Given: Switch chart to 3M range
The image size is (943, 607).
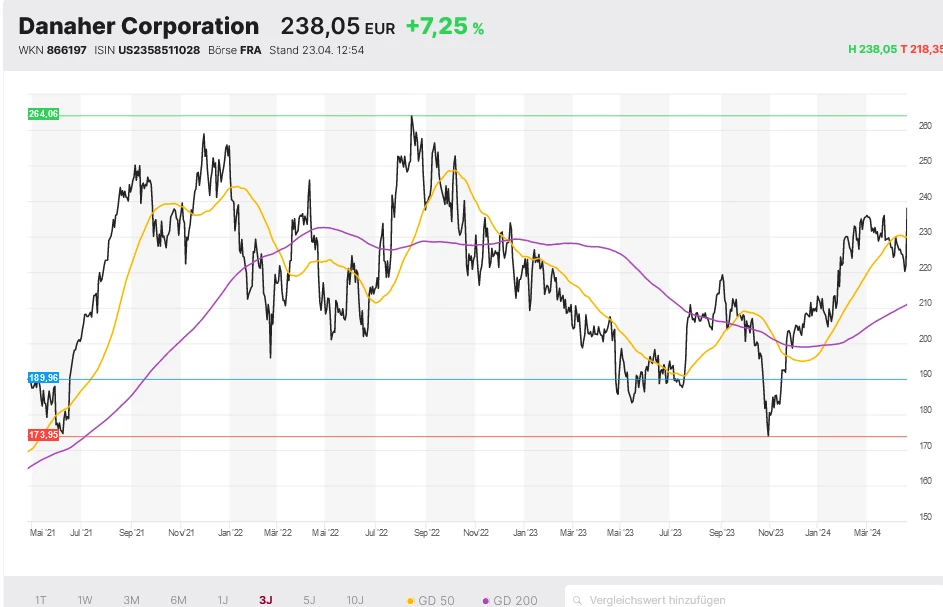Looking at the screenshot, I should [x=131, y=600].
